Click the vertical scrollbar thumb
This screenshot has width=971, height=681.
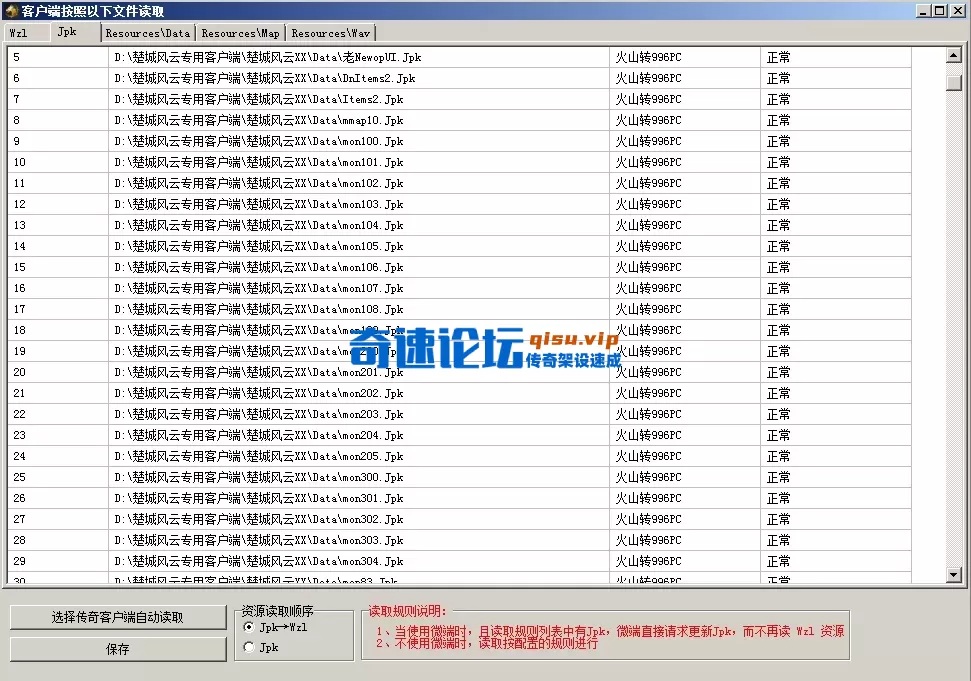pos(955,80)
